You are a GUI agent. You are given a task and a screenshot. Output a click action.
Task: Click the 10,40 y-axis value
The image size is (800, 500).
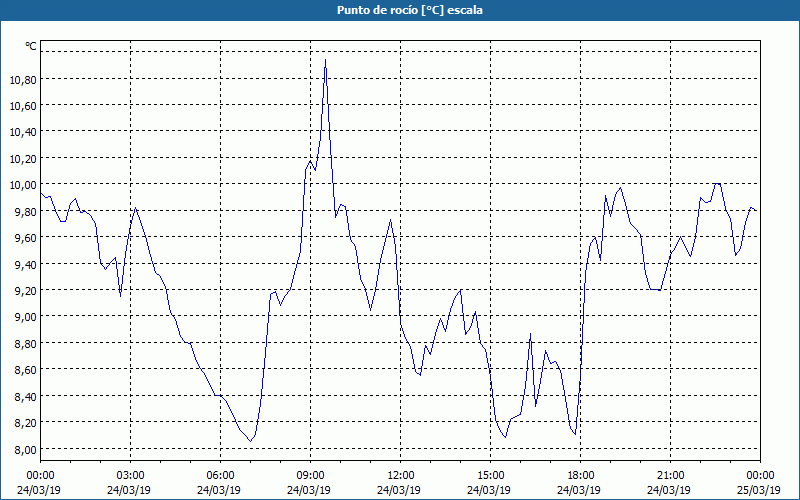pyautogui.click(x=23, y=132)
